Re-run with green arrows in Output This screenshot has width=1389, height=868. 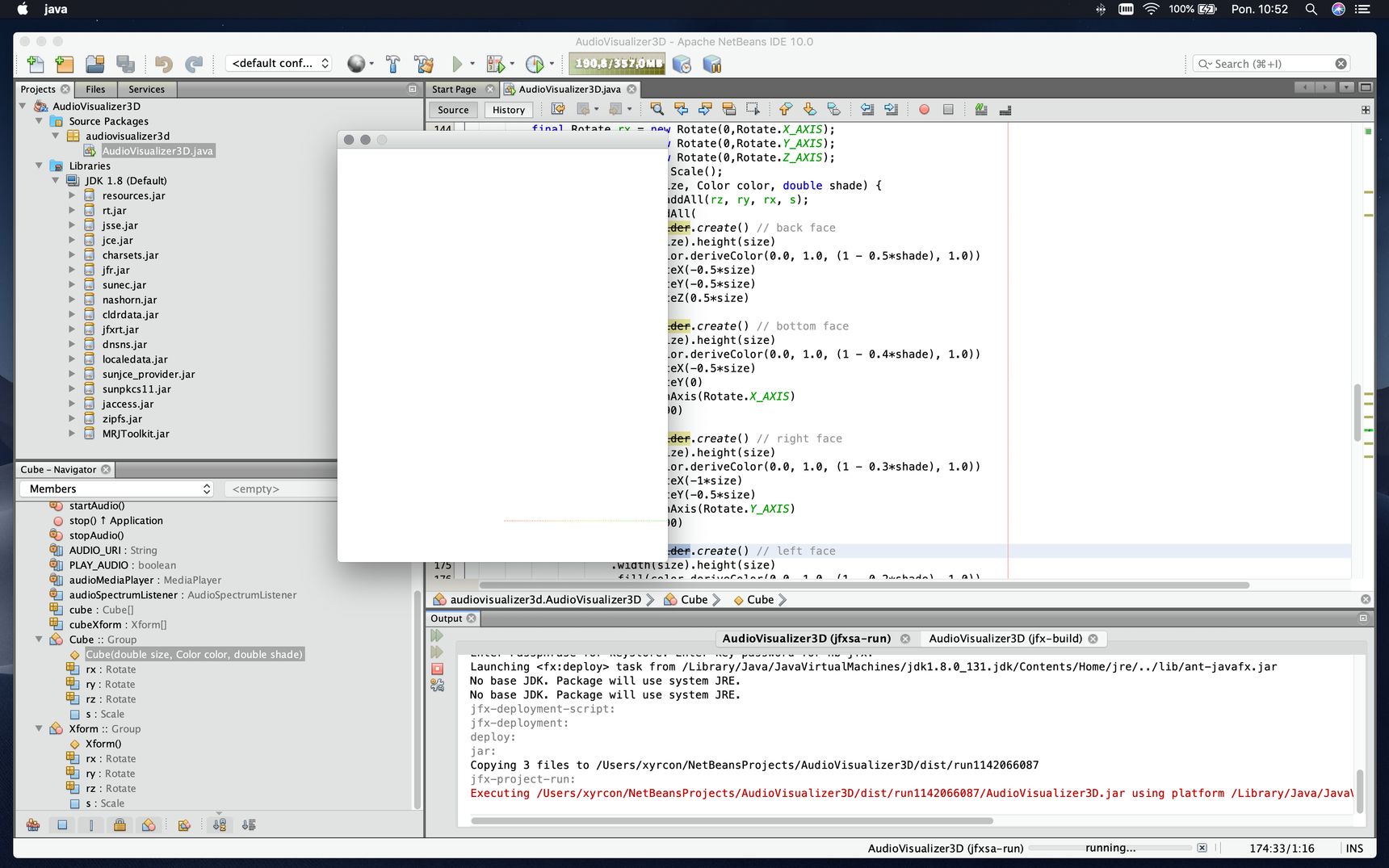pos(438,636)
